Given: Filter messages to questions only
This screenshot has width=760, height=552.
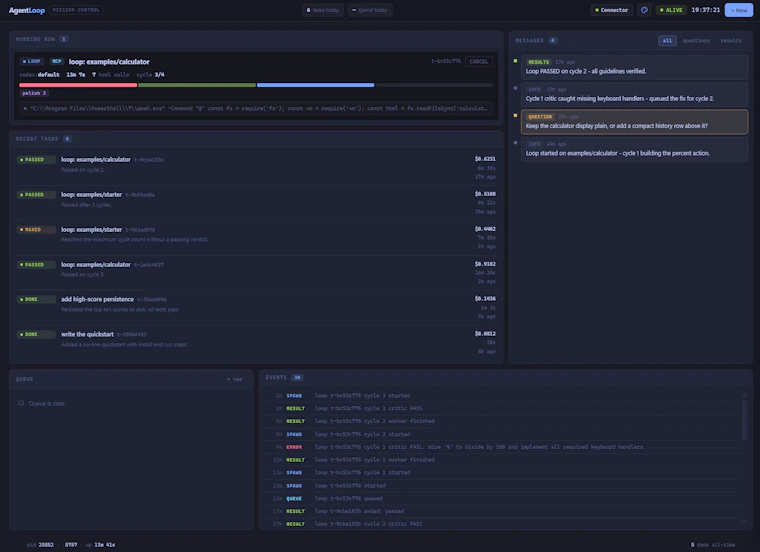Looking at the screenshot, I should click(696, 41).
